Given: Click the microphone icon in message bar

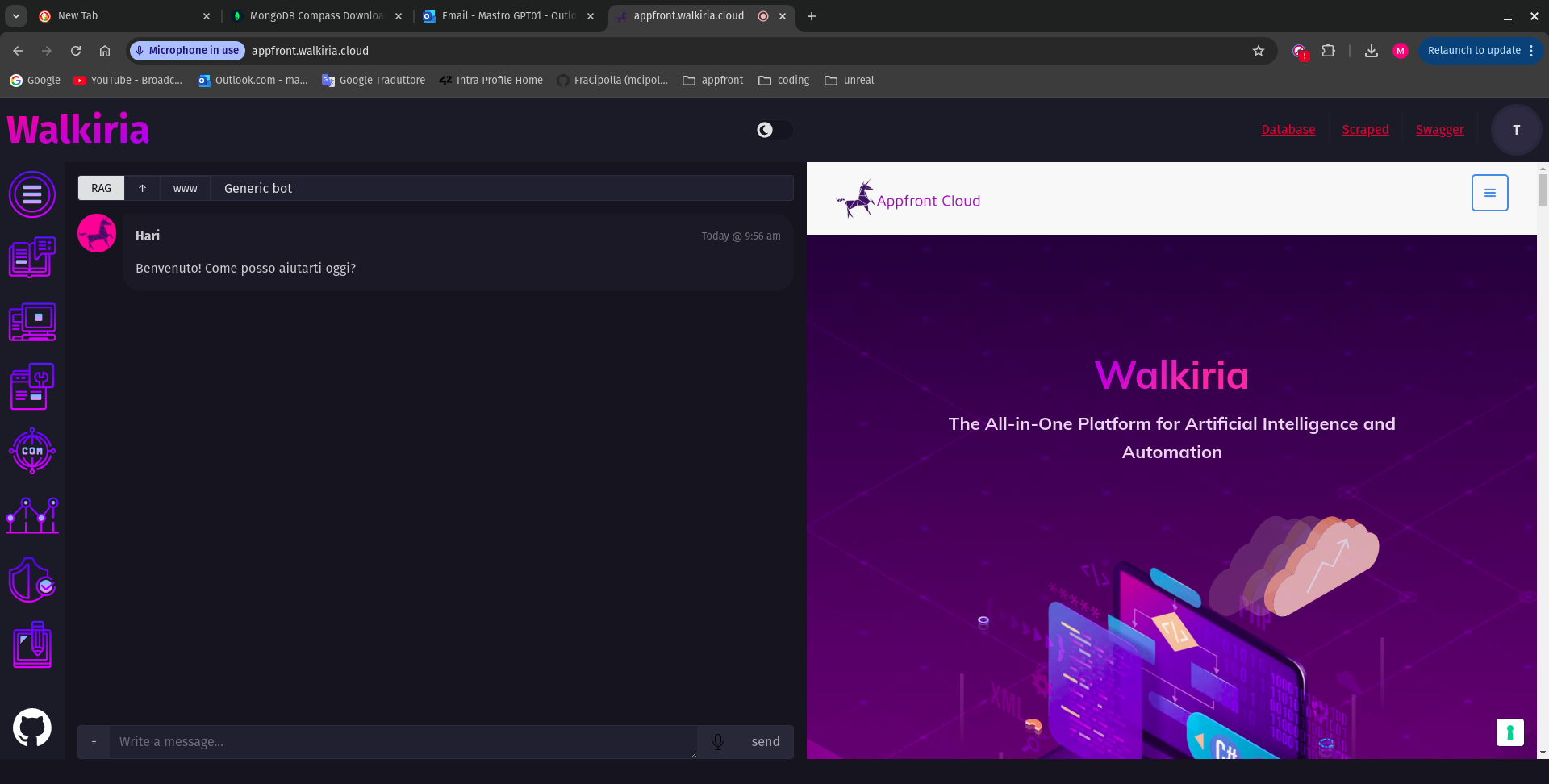Looking at the screenshot, I should (718, 741).
